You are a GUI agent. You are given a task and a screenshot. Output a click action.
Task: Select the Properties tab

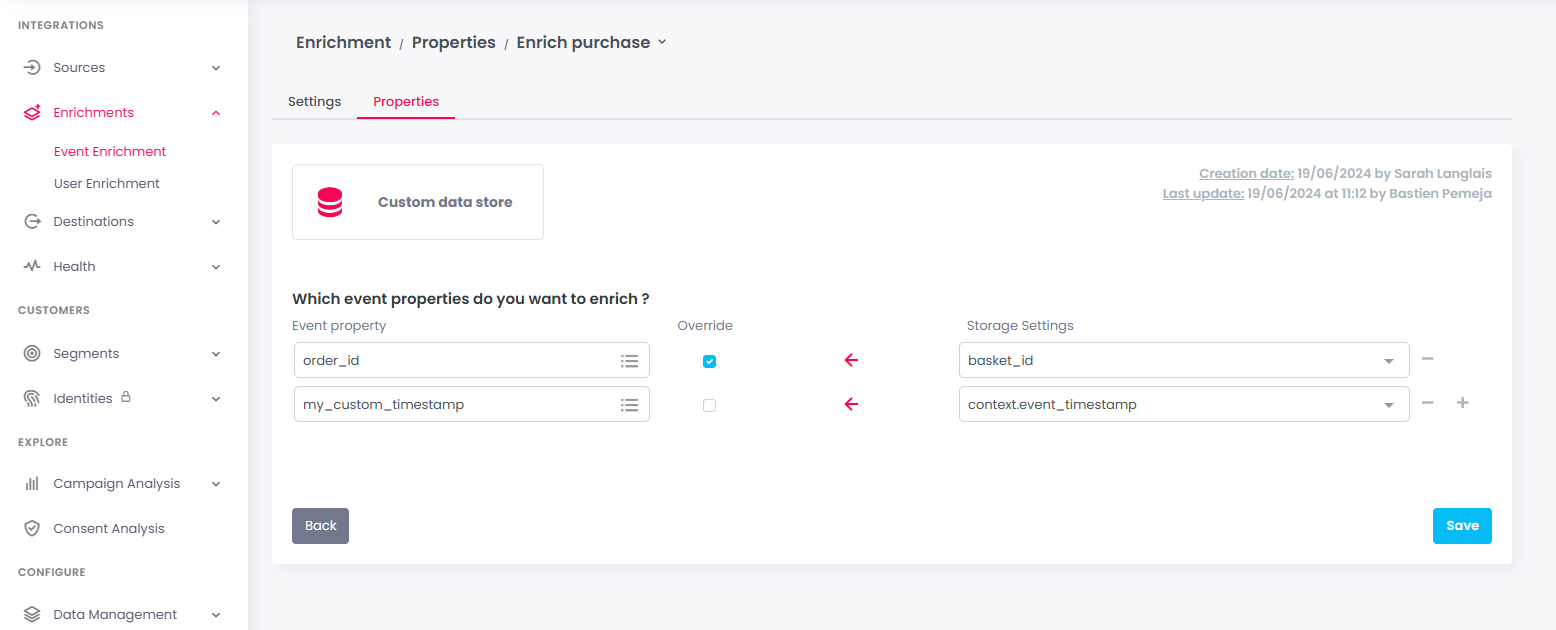coord(406,102)
